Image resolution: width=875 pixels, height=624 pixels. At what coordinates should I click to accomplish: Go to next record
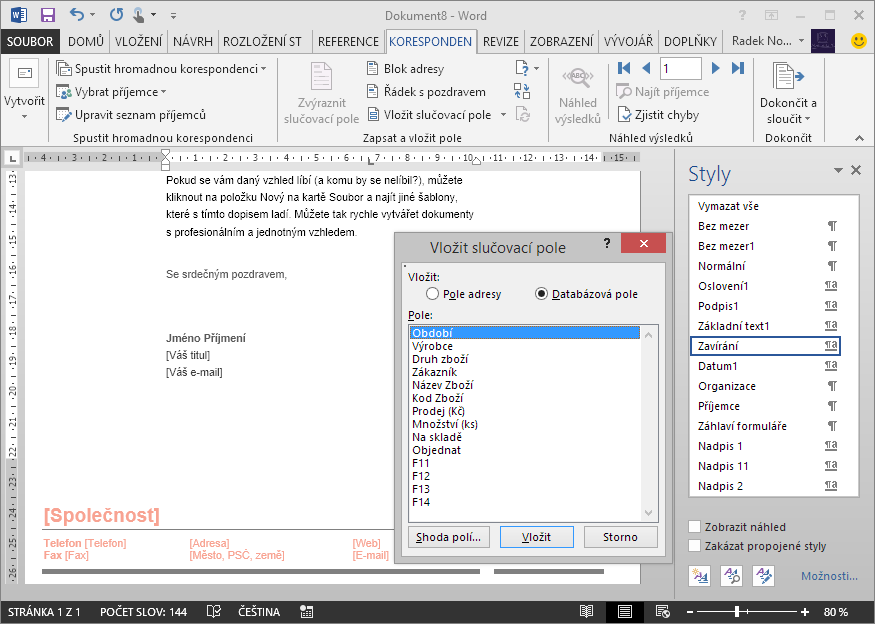(x=715, y=68)
